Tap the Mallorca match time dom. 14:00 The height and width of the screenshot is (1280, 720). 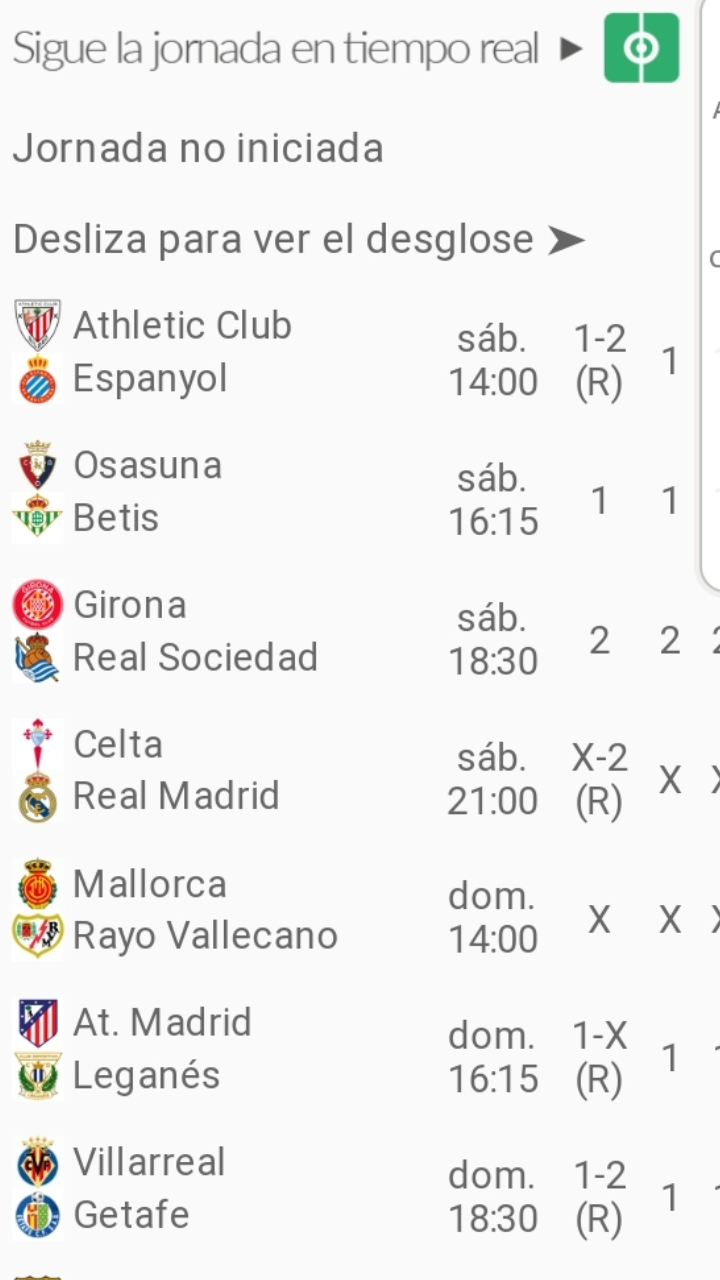tap(493, 917)
